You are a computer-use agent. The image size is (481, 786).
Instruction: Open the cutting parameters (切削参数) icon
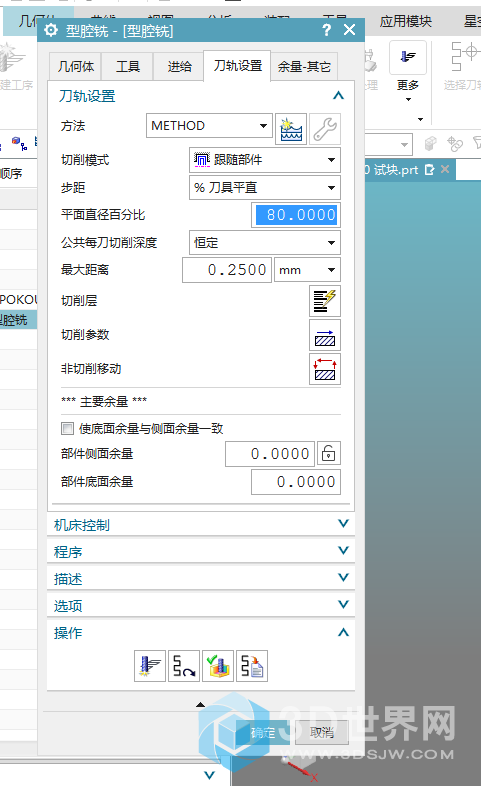[325, 335]
